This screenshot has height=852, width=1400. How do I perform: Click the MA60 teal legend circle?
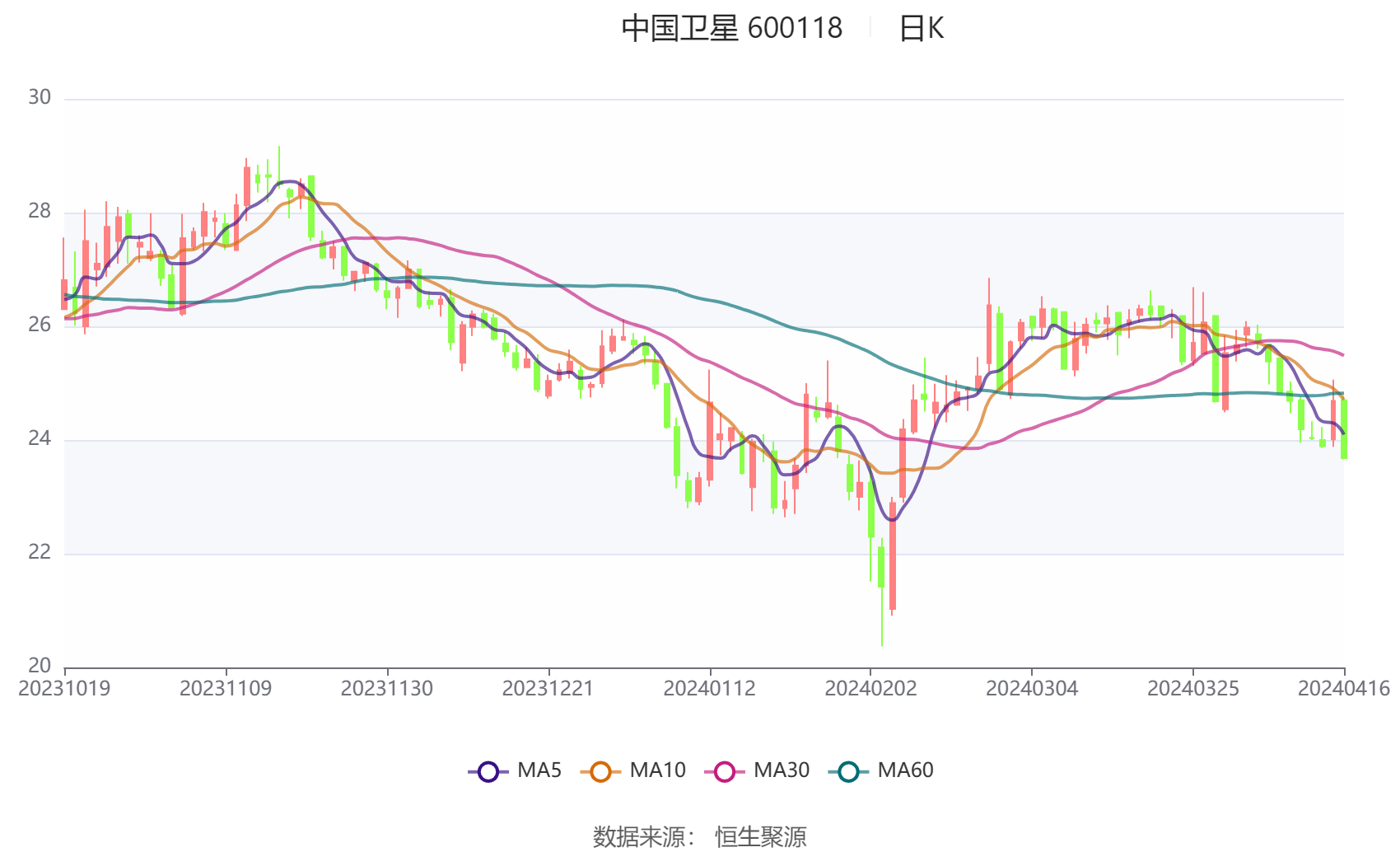[848, 772]
